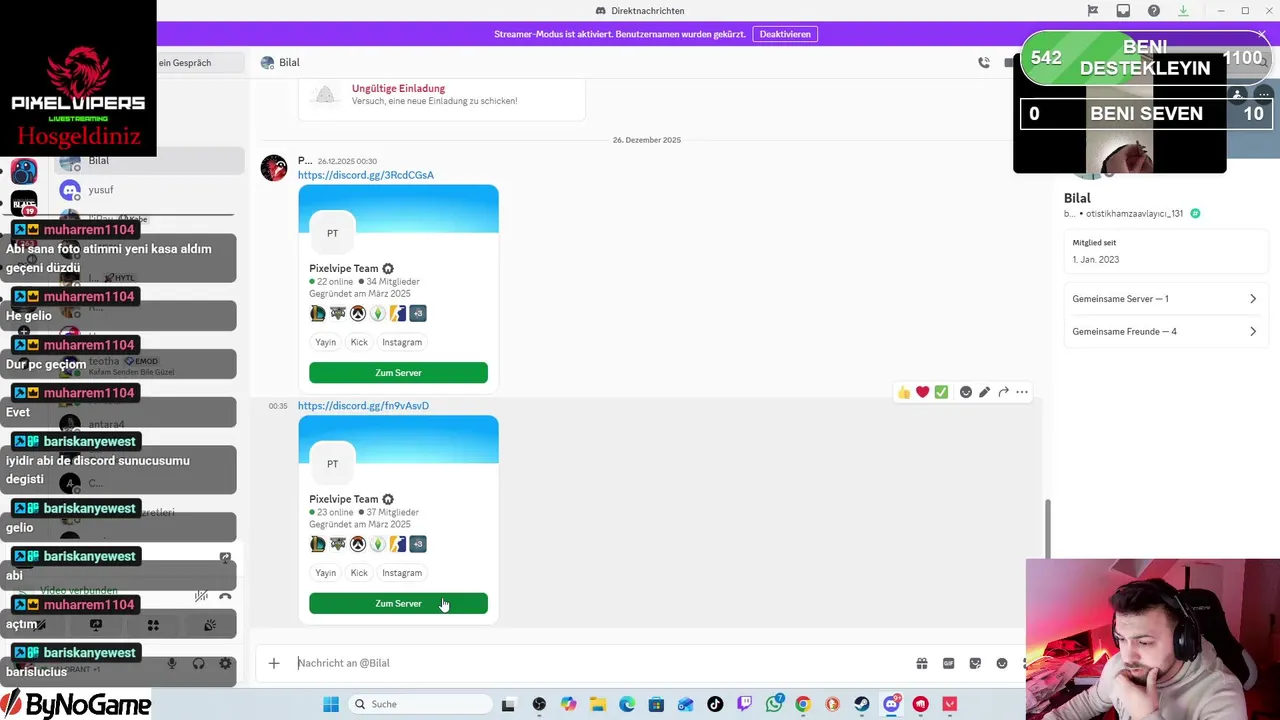This screenshot has width=1280, height=720.
Task: Click Kick tag in first invite card
Action: 359,342
